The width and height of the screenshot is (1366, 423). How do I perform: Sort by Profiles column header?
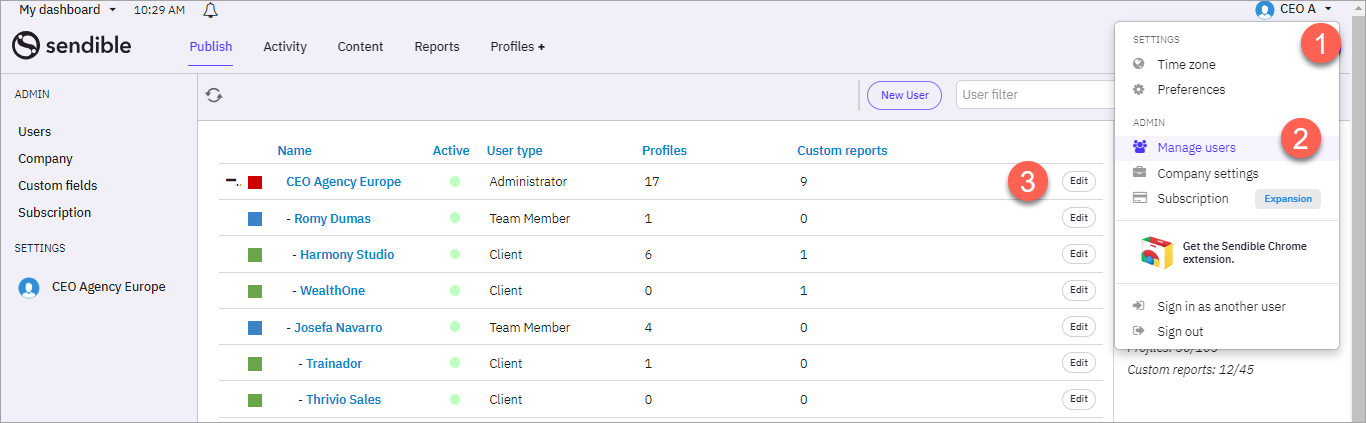click(x=664, y=150)
